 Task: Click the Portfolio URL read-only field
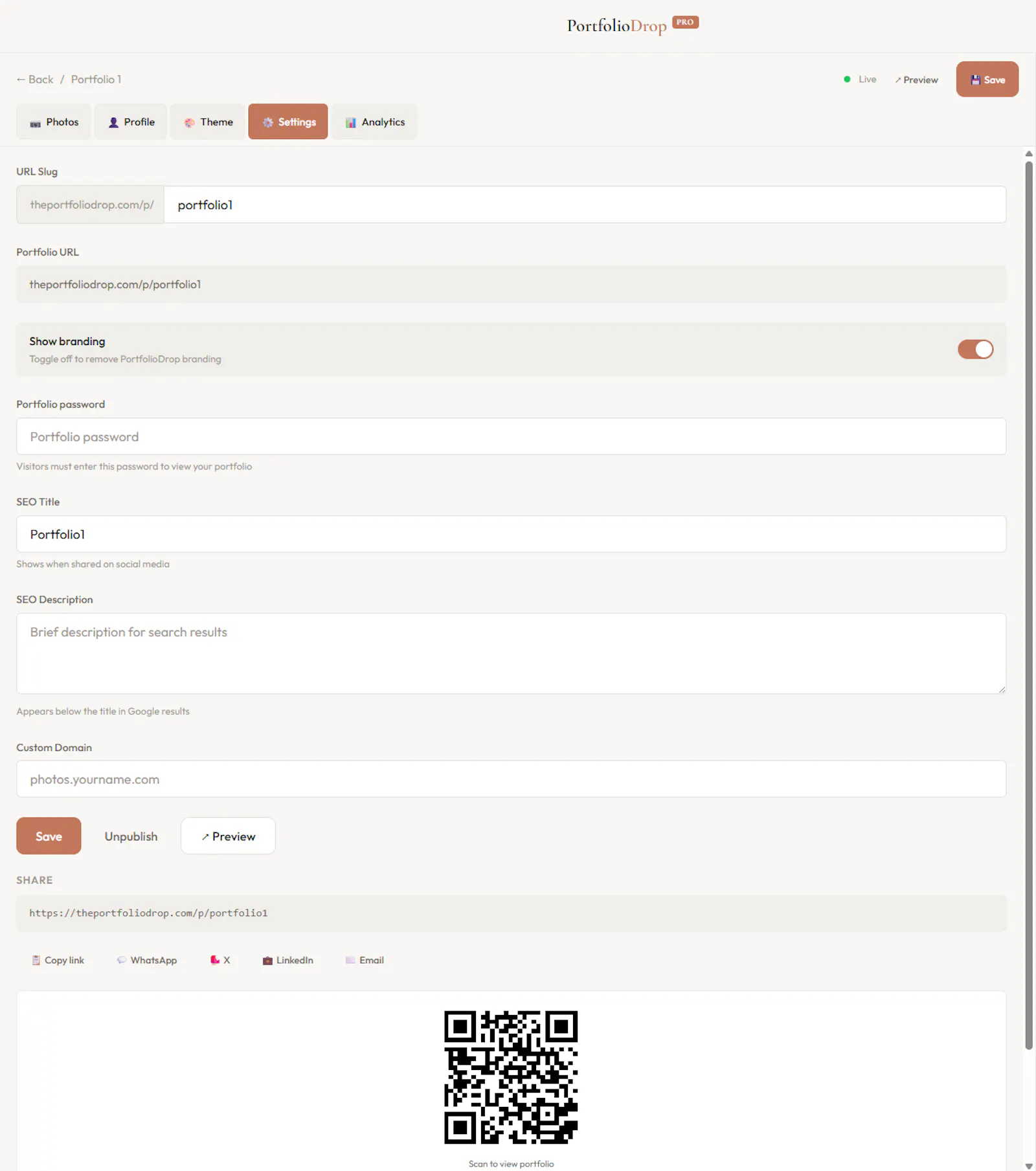511,284
